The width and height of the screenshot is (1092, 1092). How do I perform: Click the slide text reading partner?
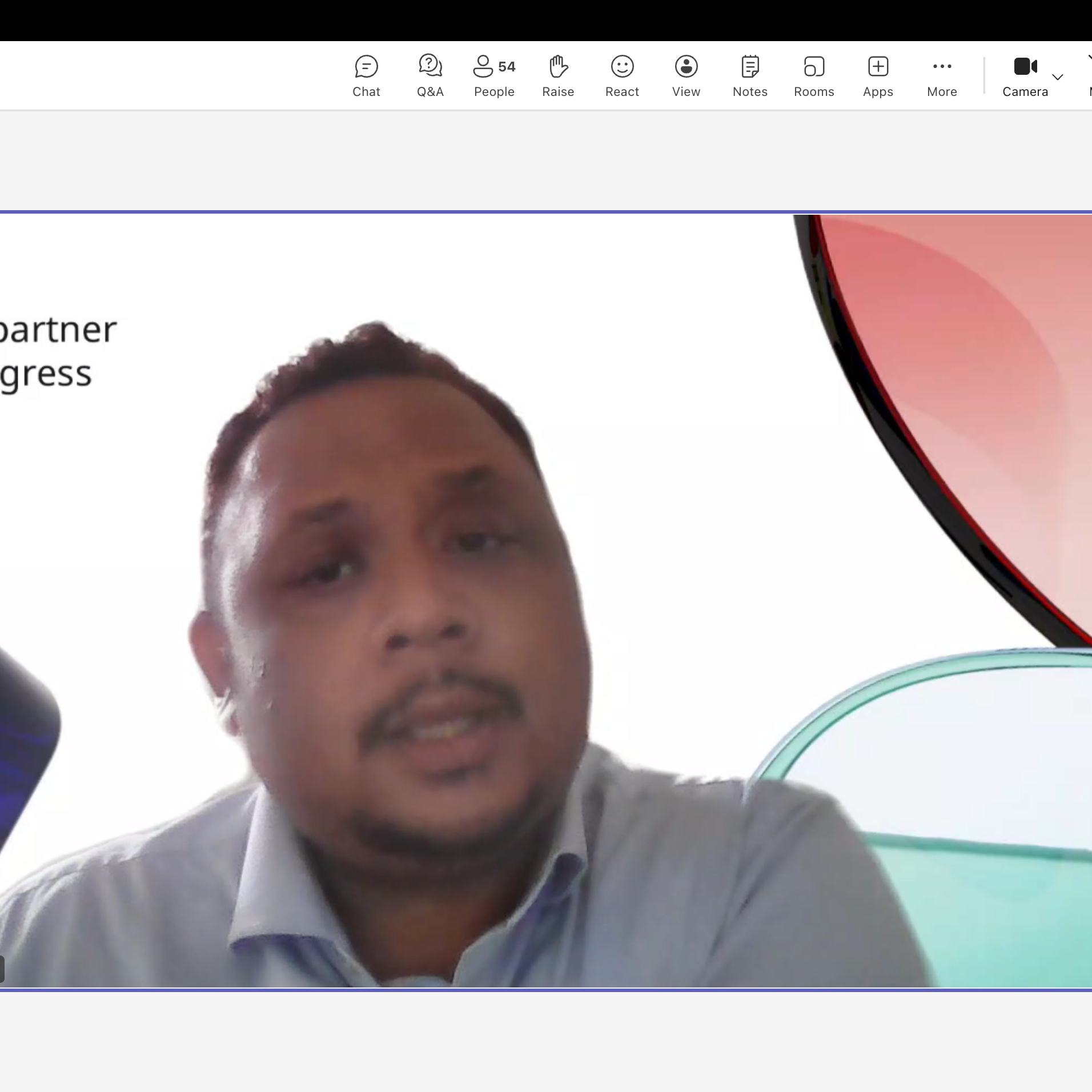click(57, 330)
